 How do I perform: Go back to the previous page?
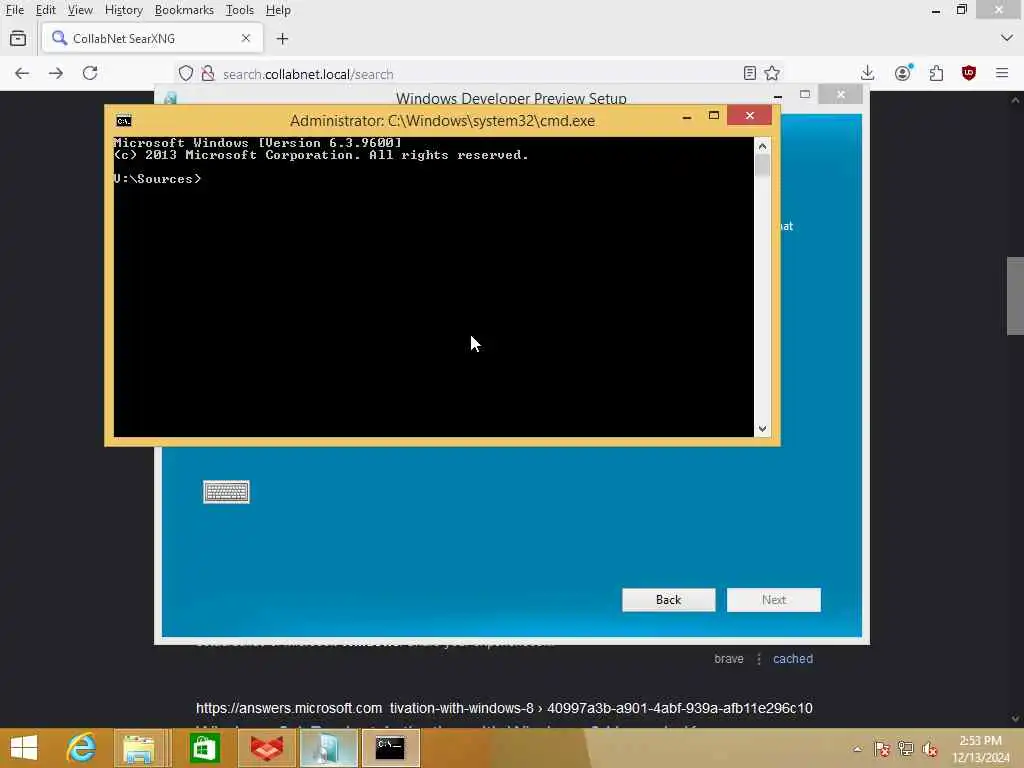pos(22,73)
